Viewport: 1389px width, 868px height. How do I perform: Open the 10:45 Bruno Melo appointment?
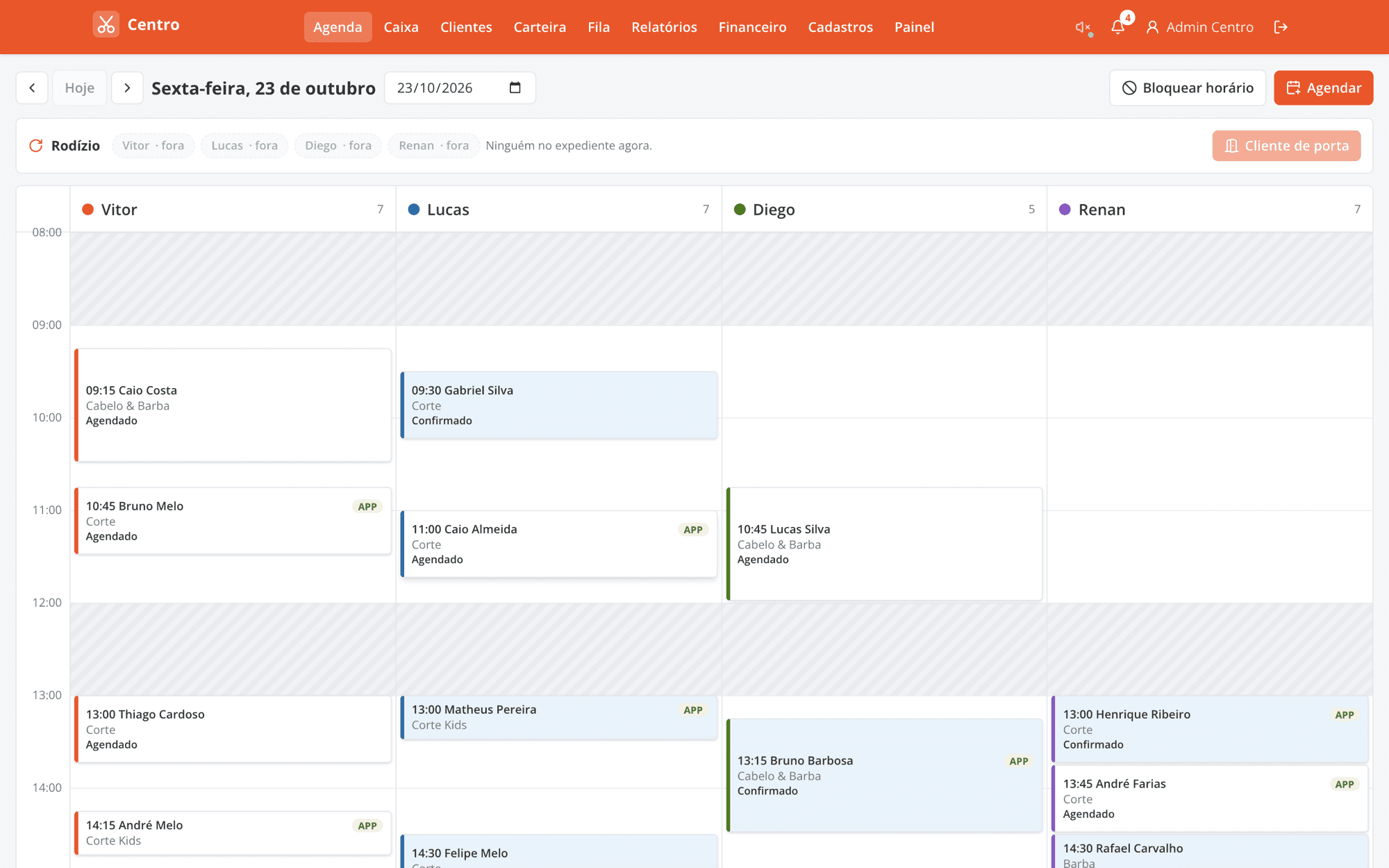233,521
